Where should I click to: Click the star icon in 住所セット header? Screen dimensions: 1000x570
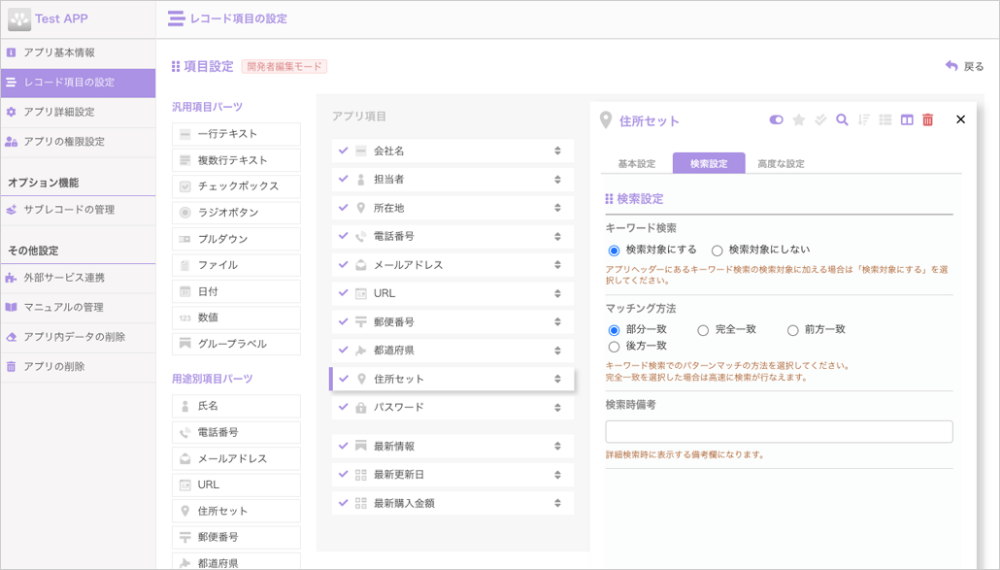pyautogui.click(x=798, y=120)
